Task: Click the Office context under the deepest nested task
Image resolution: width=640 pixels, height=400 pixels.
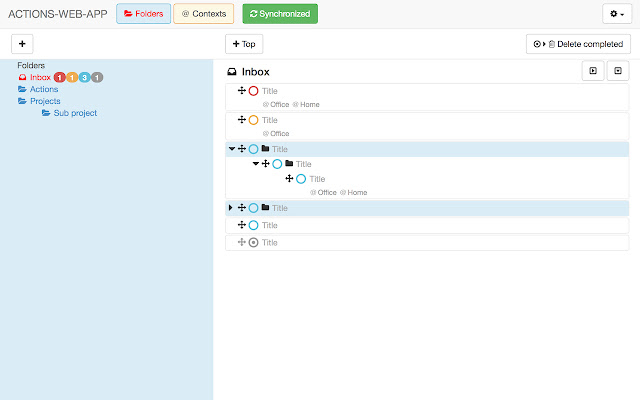Action: pyautogui.click(x=323, y=192)
